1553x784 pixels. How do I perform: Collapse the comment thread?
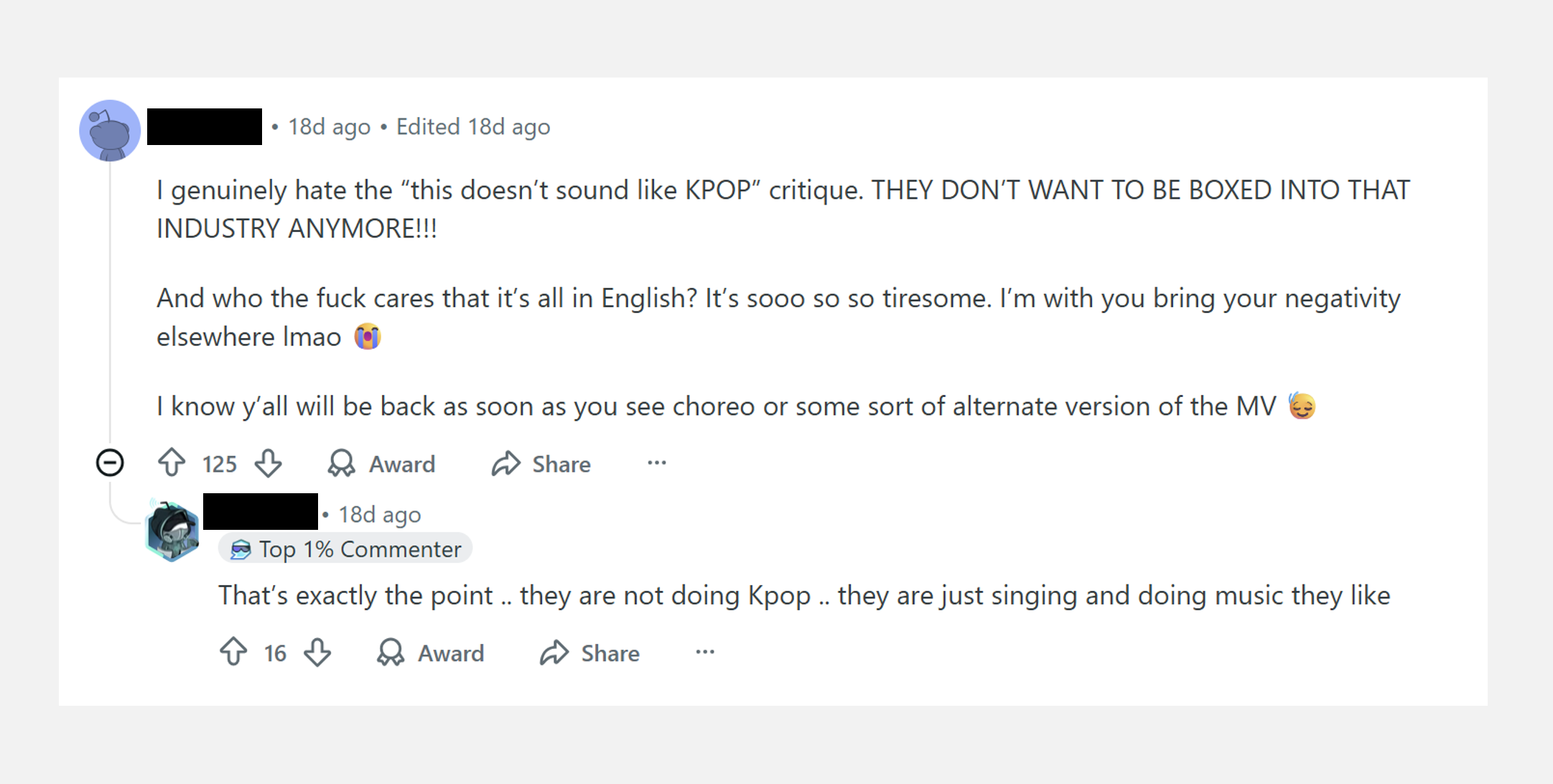pos(108,463)
